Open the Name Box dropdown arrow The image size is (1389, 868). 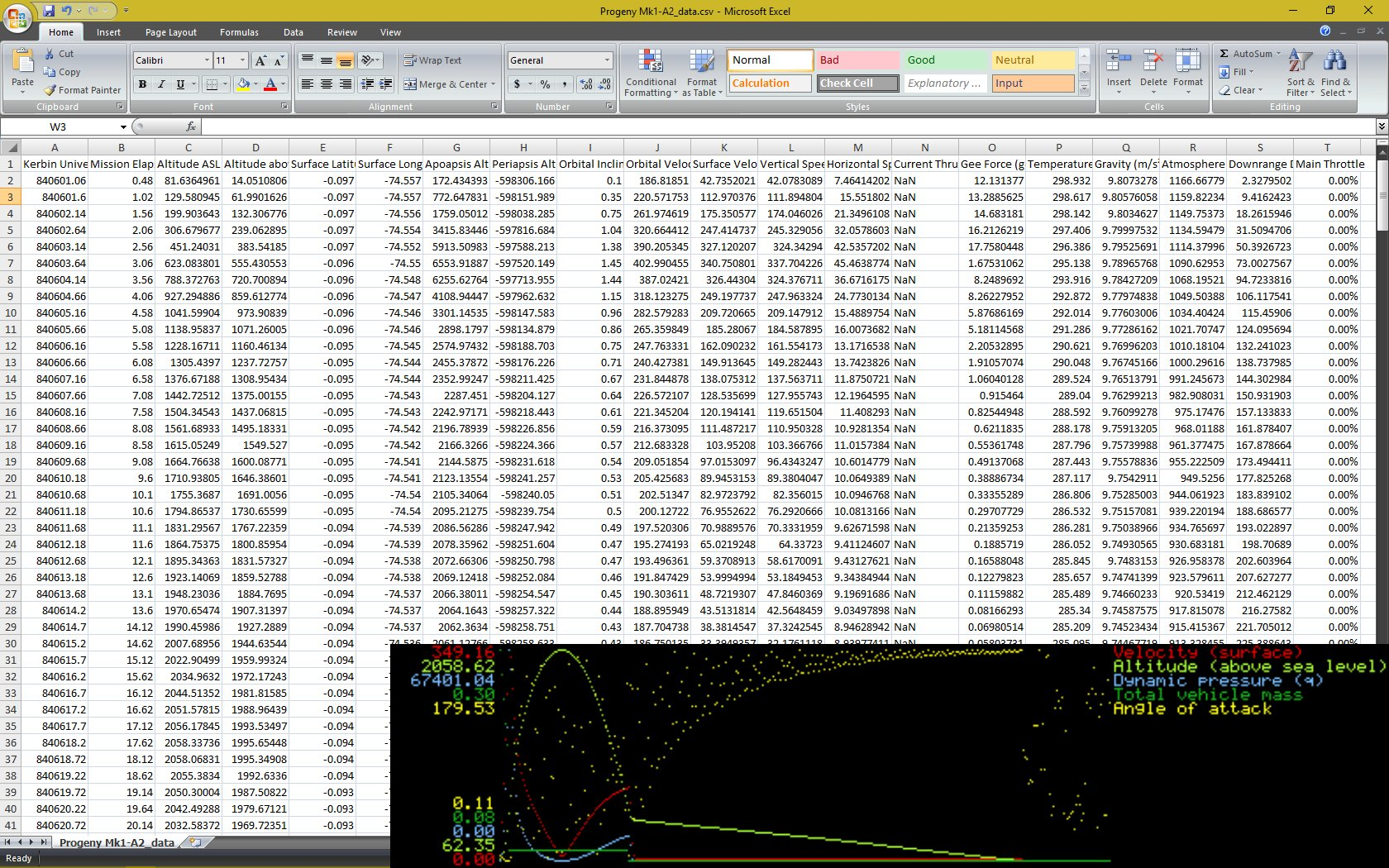pyautogui.click(x=123, y=127)
